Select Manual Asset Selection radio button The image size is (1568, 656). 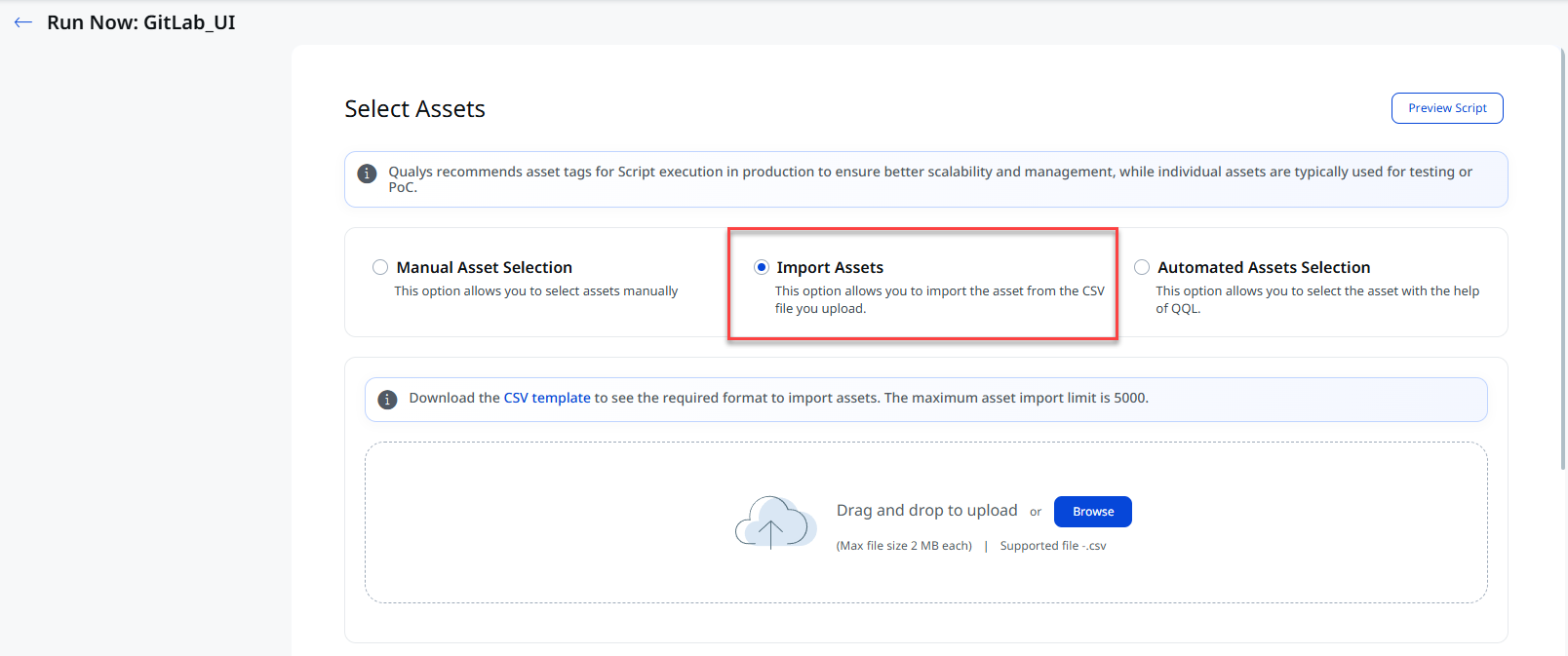pyautogui.click(x=380, y=267)
